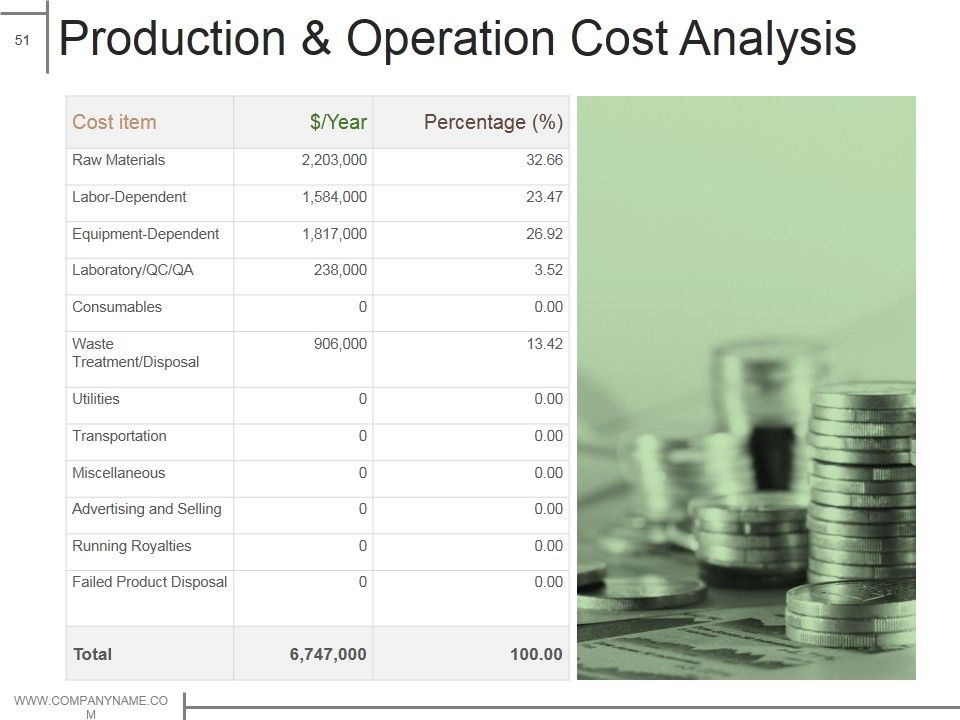The width and height of the screenshot is (960, 720).
Task: Click the percentage '23.47'
Action: (x=544, y=197)
